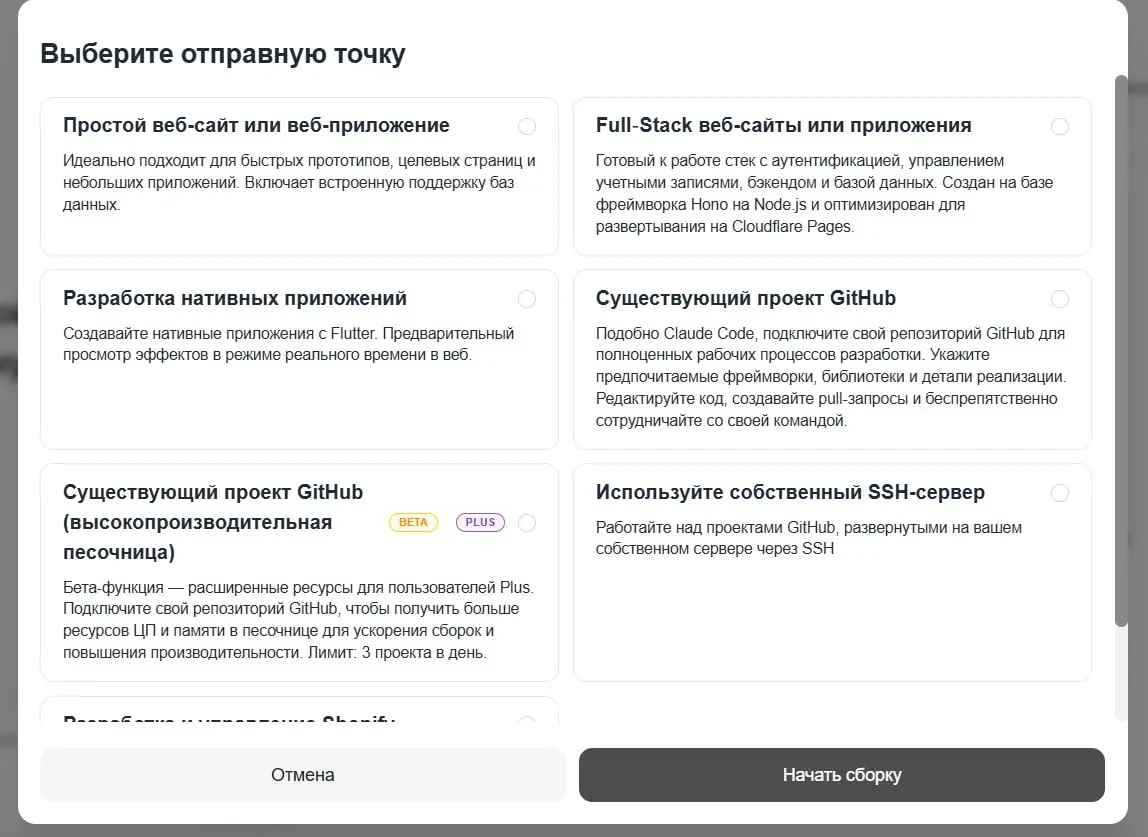1148x837 pixels.
Task: Click the PLUS badge on the sandbox card
Action: coord(480,522)
